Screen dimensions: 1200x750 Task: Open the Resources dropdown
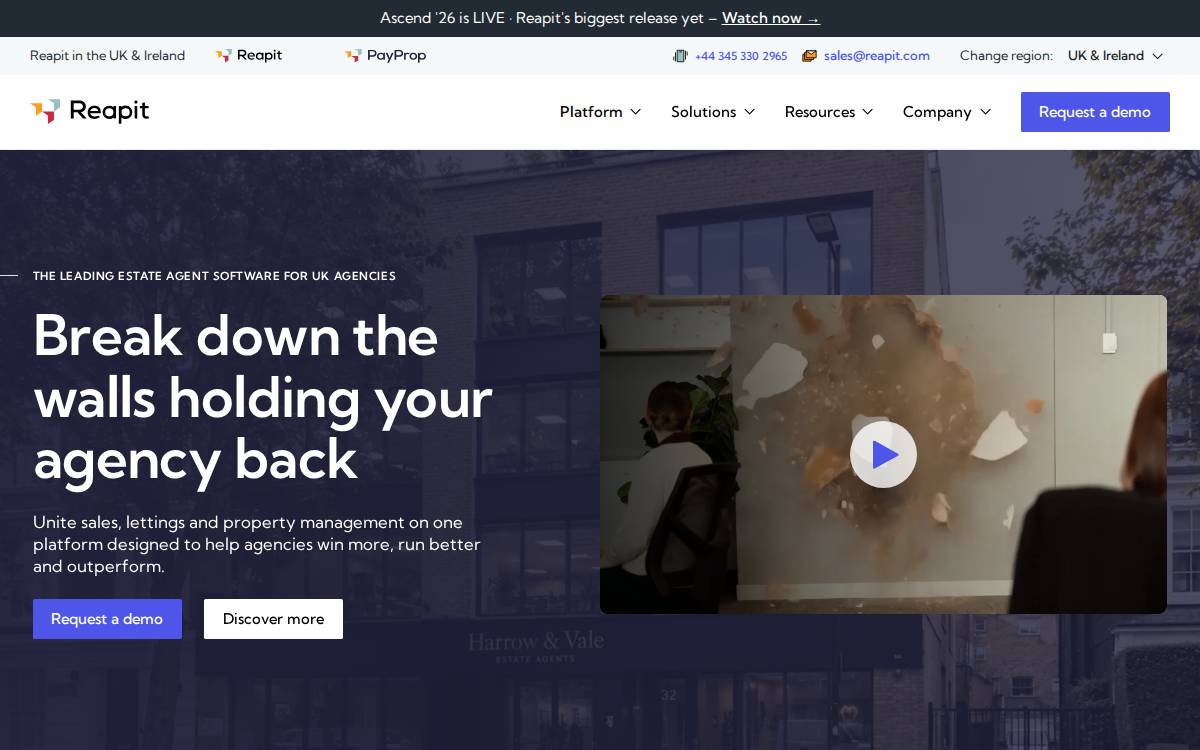click(x=829, y=112)
